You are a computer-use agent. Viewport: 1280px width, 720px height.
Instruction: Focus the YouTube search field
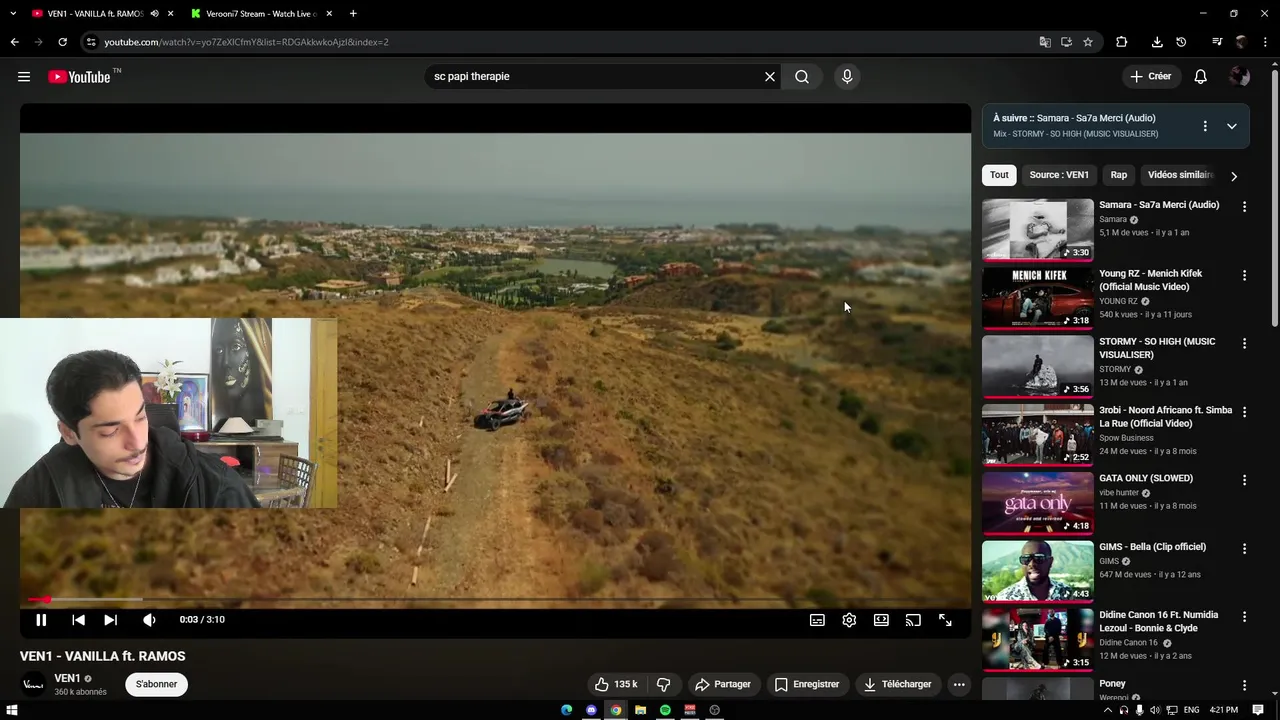594,76
